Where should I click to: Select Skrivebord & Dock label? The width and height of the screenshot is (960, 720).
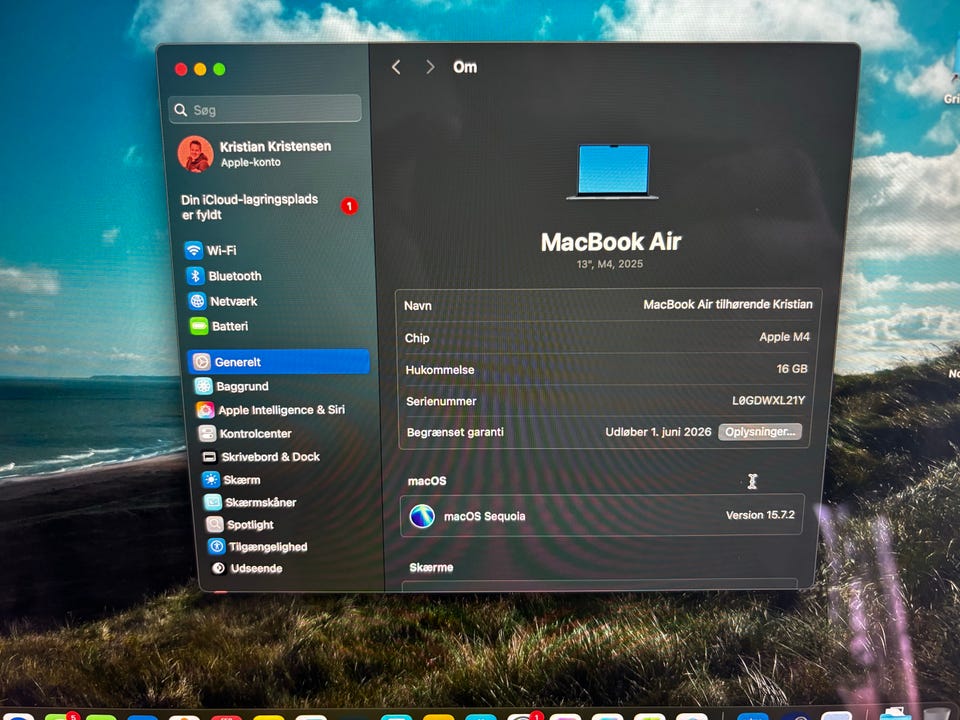point(271,457)
